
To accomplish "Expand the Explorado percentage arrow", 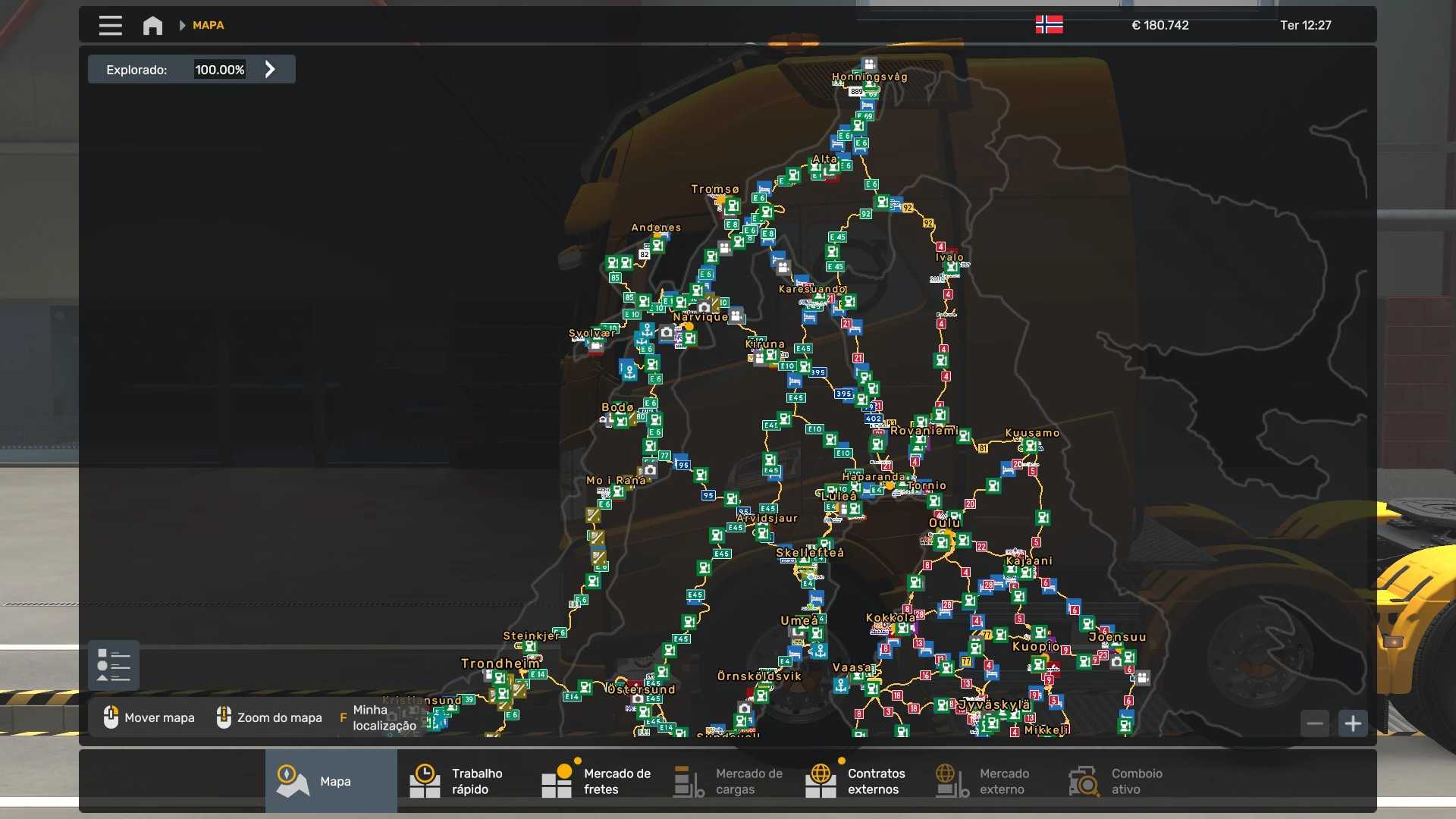I will click(270, 70).
